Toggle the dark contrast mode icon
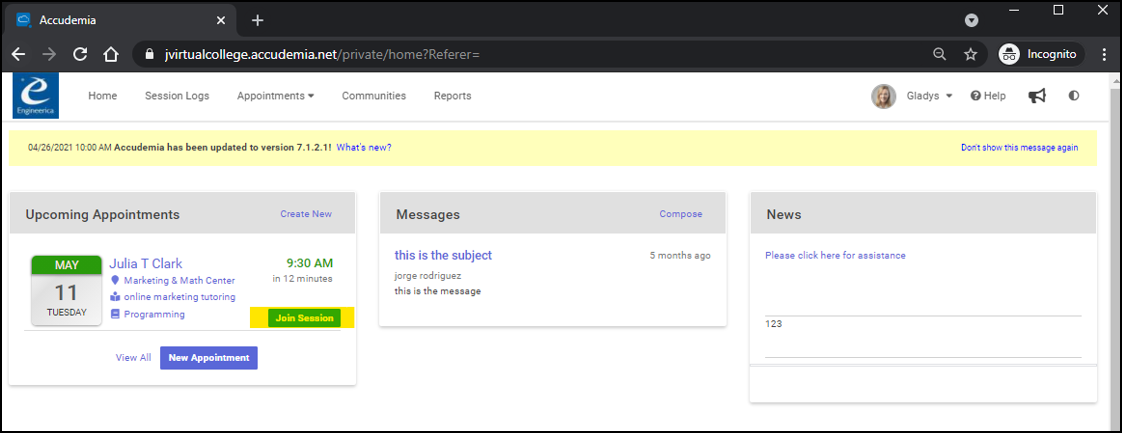Image resolution: width=1122 pixels, height=433 pixels. click(x=1073, y=96)
